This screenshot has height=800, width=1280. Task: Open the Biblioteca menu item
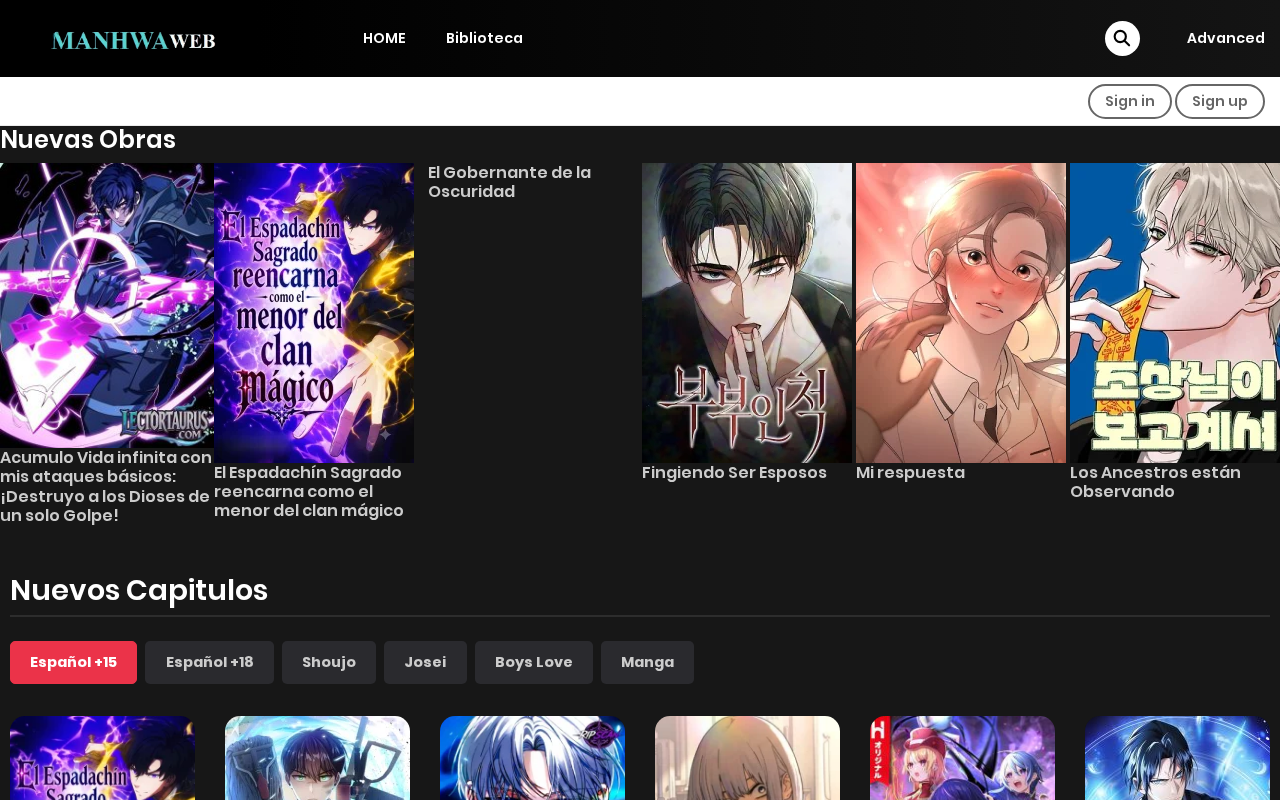(484, 38)
